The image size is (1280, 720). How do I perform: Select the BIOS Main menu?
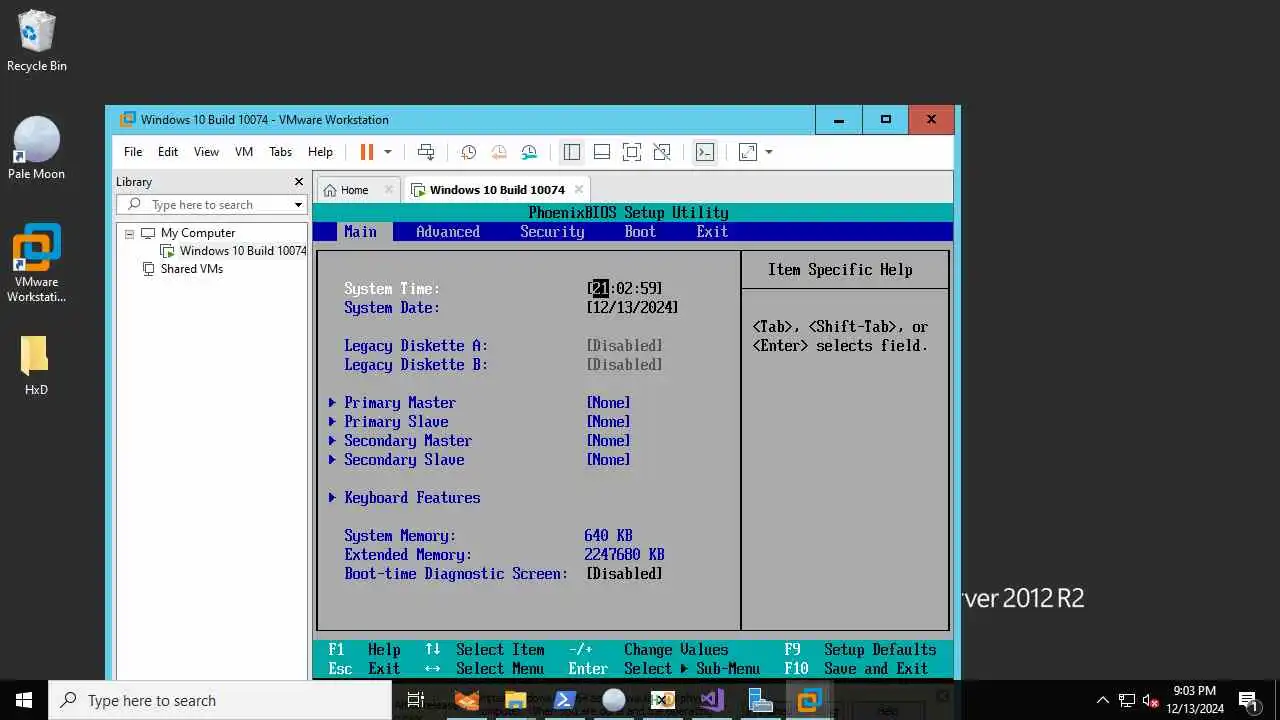[x=361, y=231]
